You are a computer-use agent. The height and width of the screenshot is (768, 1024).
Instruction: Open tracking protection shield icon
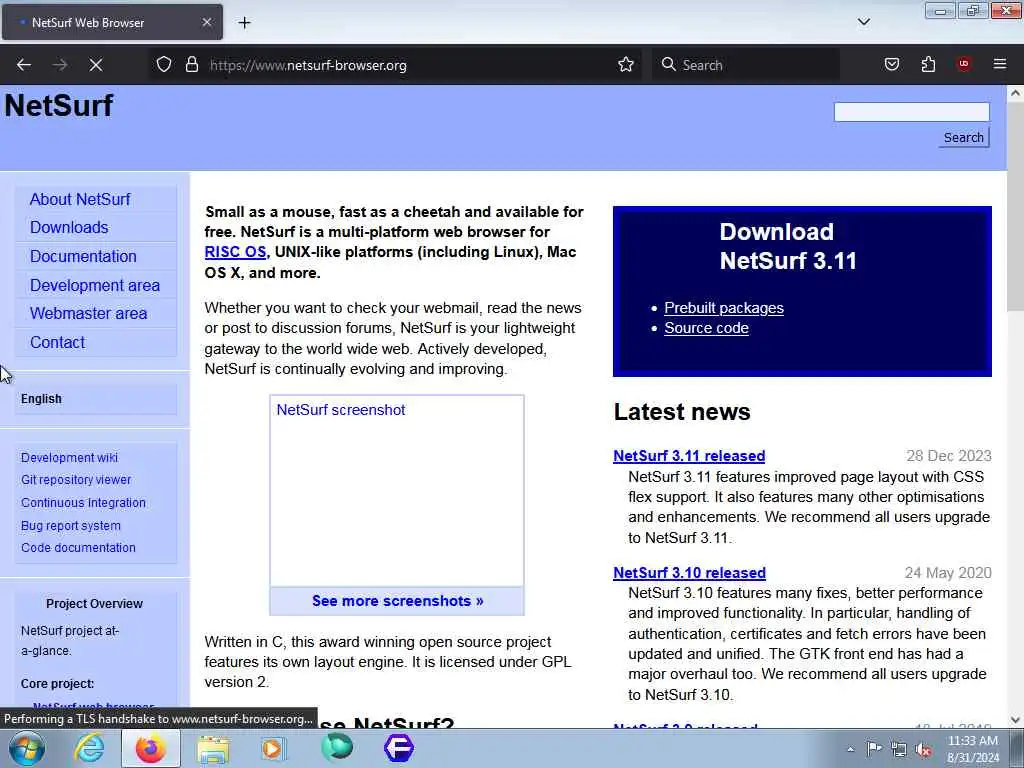click(164, 65)
